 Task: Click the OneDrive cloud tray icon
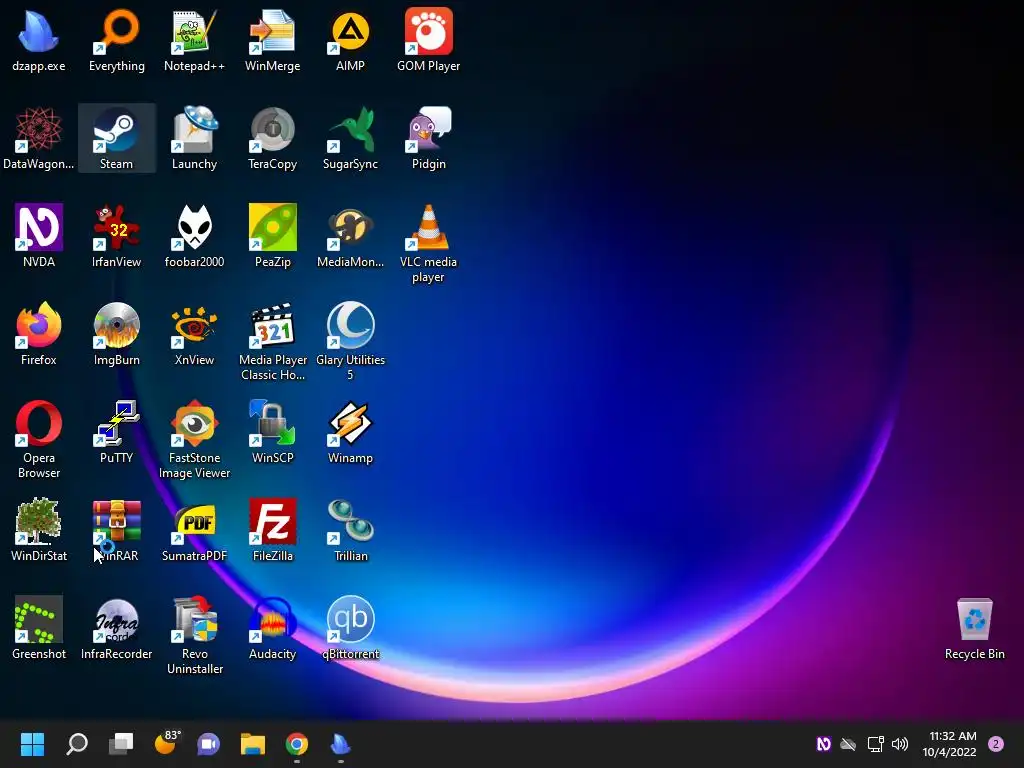point(848,744)
